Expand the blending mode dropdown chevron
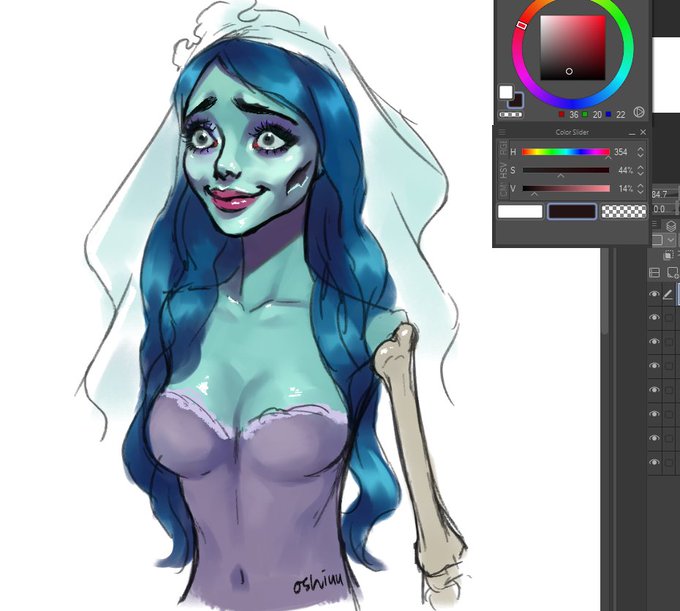 tap(671, 240)
